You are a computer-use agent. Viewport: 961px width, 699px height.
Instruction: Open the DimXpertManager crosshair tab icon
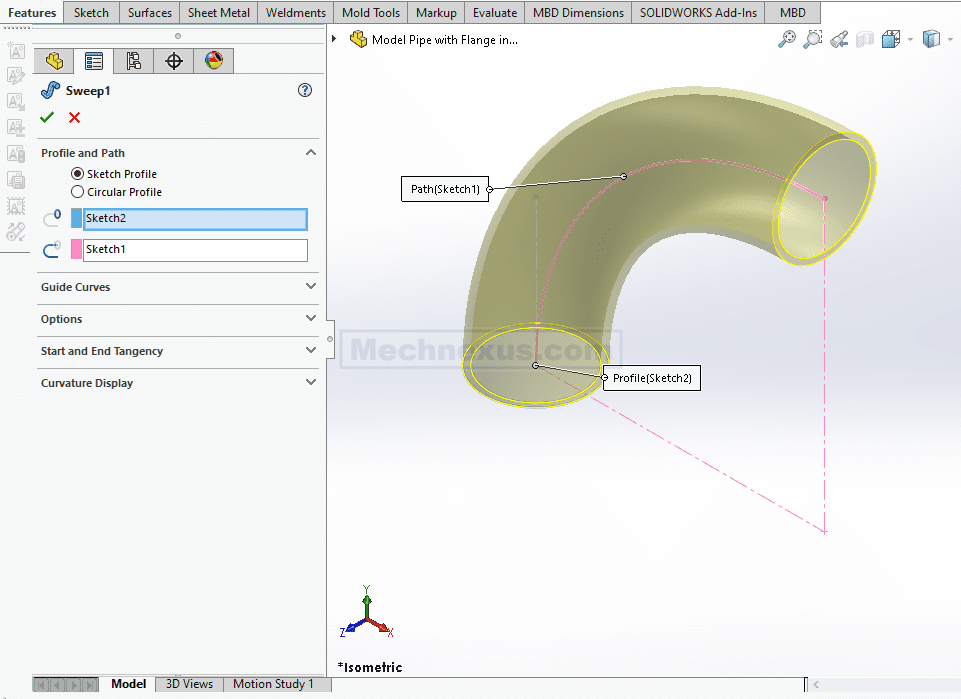point(174,61)
